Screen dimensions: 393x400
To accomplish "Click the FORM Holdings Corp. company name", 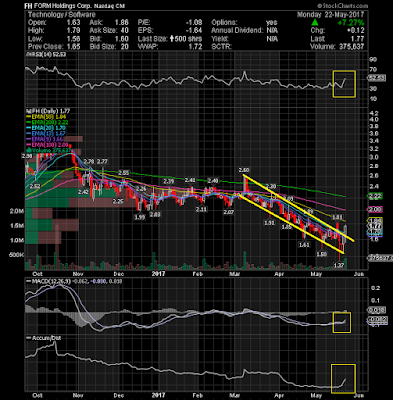I will tap(62, 6).
